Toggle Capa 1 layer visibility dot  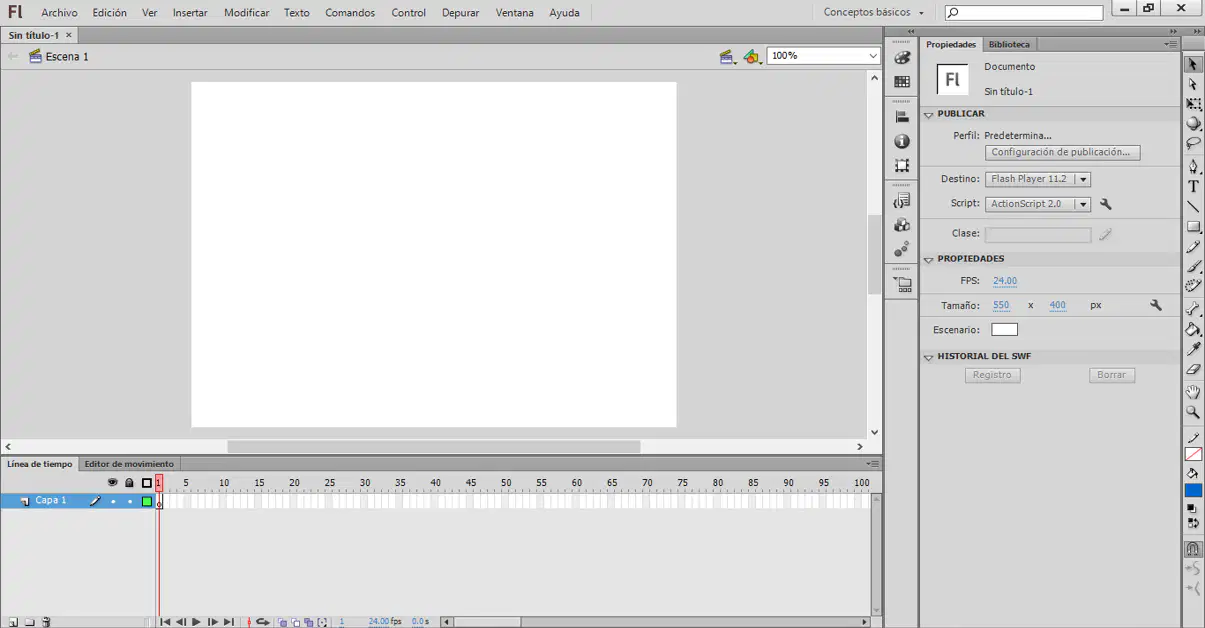[x=113, y=501]
